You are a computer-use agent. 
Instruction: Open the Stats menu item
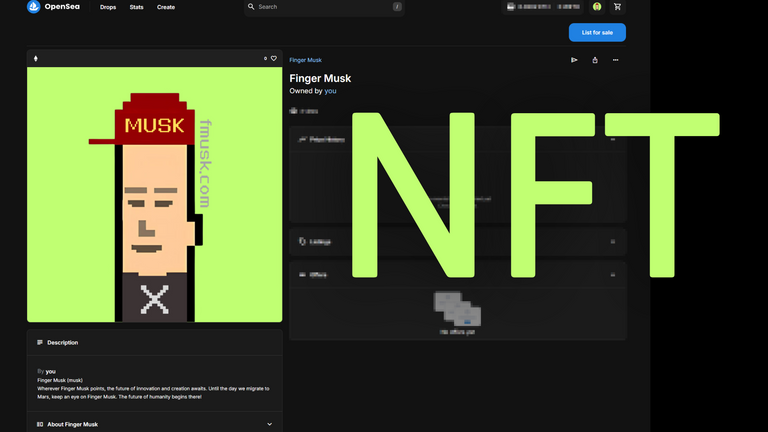[136, 7]
